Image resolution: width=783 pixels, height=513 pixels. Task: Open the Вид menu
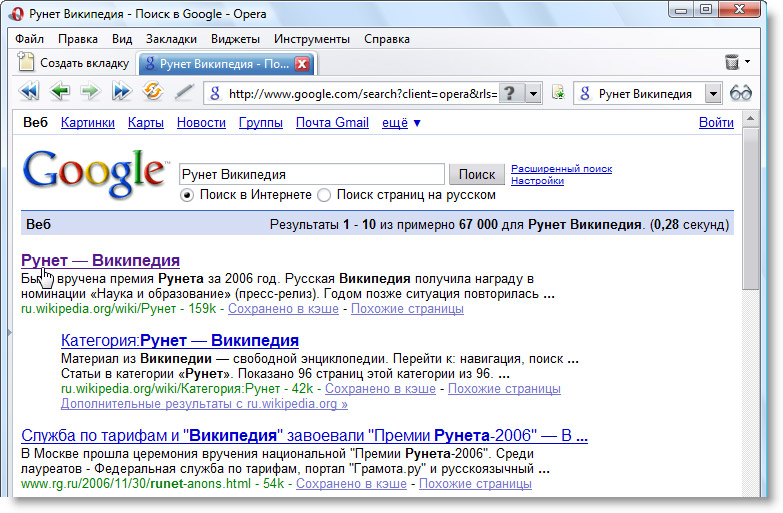pyautogui.click(x=122, y=39)
